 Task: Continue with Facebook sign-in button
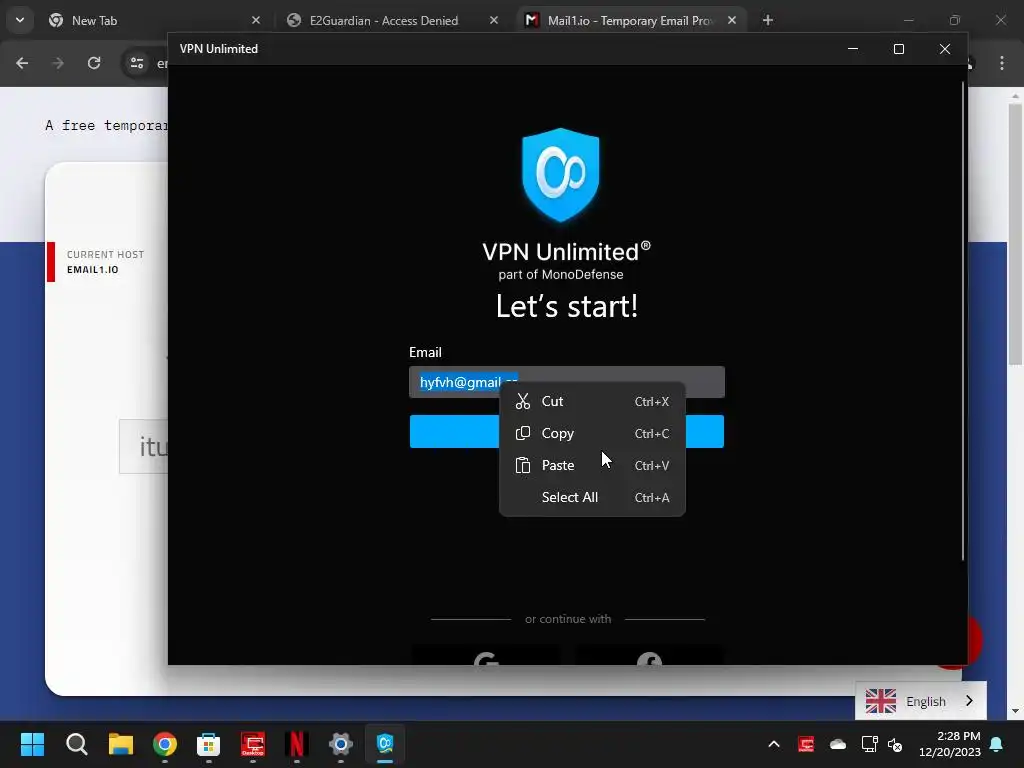(x=649, y=656)
